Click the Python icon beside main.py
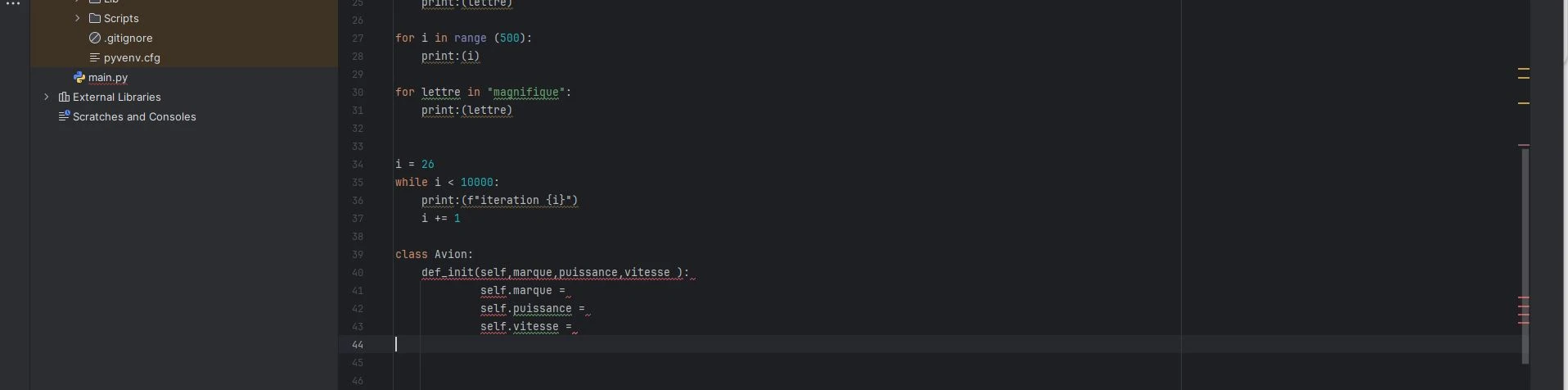 [x=79, y=77]
